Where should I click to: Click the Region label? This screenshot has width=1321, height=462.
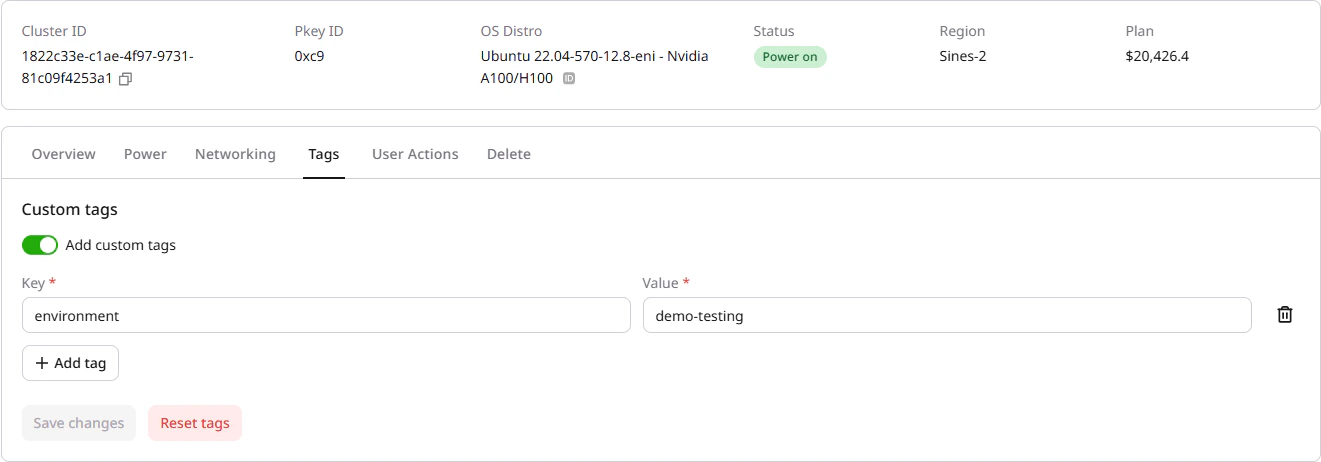pyautogui.click(x=963, y=31)
